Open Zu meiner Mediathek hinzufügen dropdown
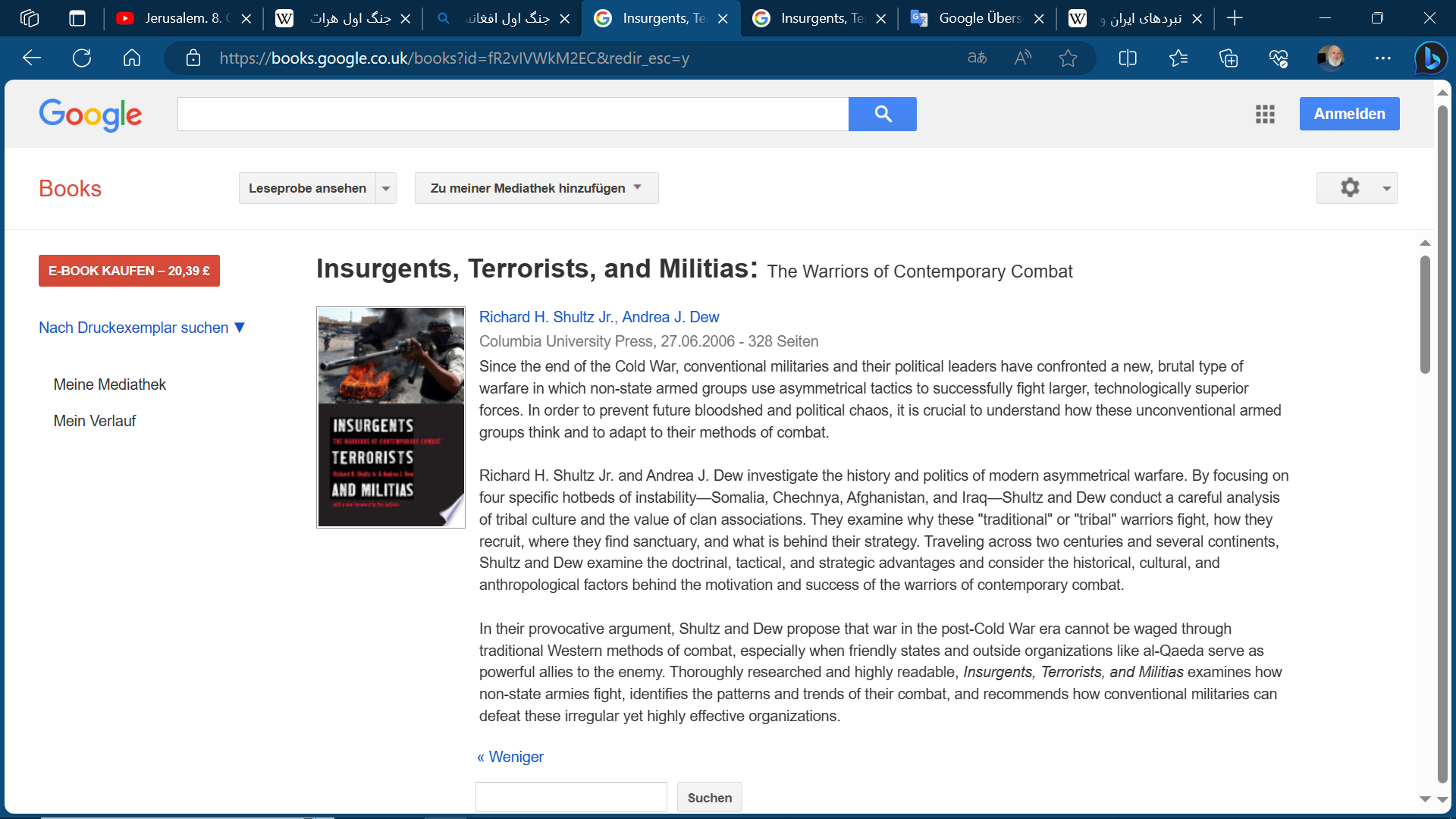Screen dimensions: 1456x819 536,188
